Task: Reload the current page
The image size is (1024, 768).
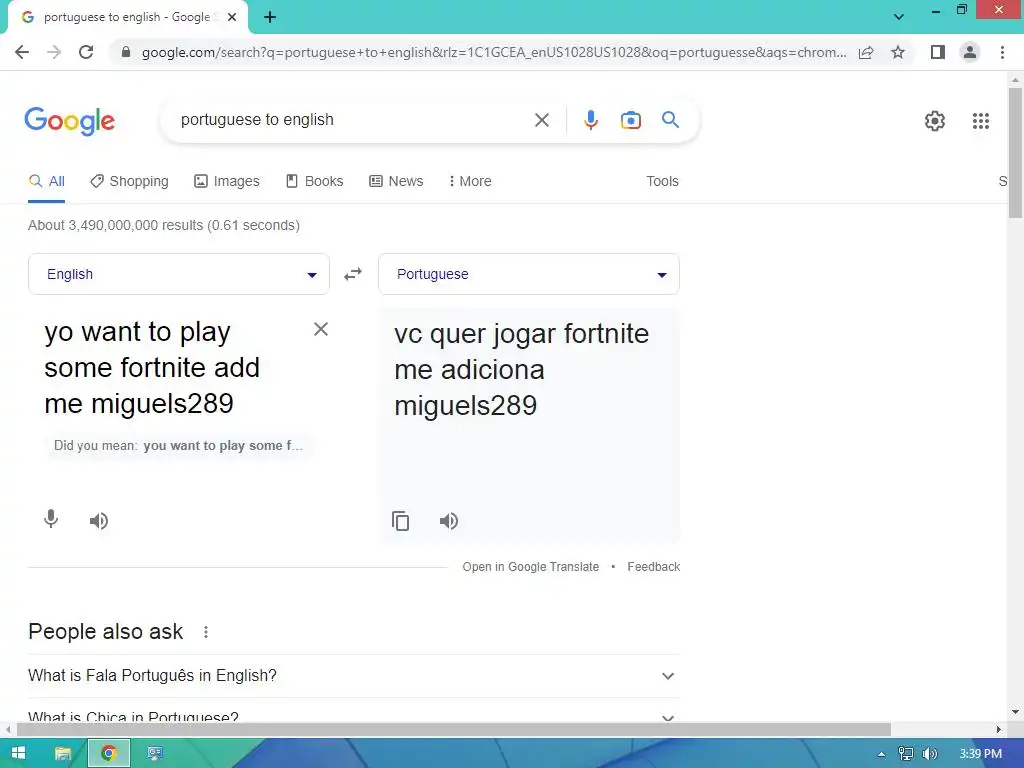Action: tap(86, 52)
